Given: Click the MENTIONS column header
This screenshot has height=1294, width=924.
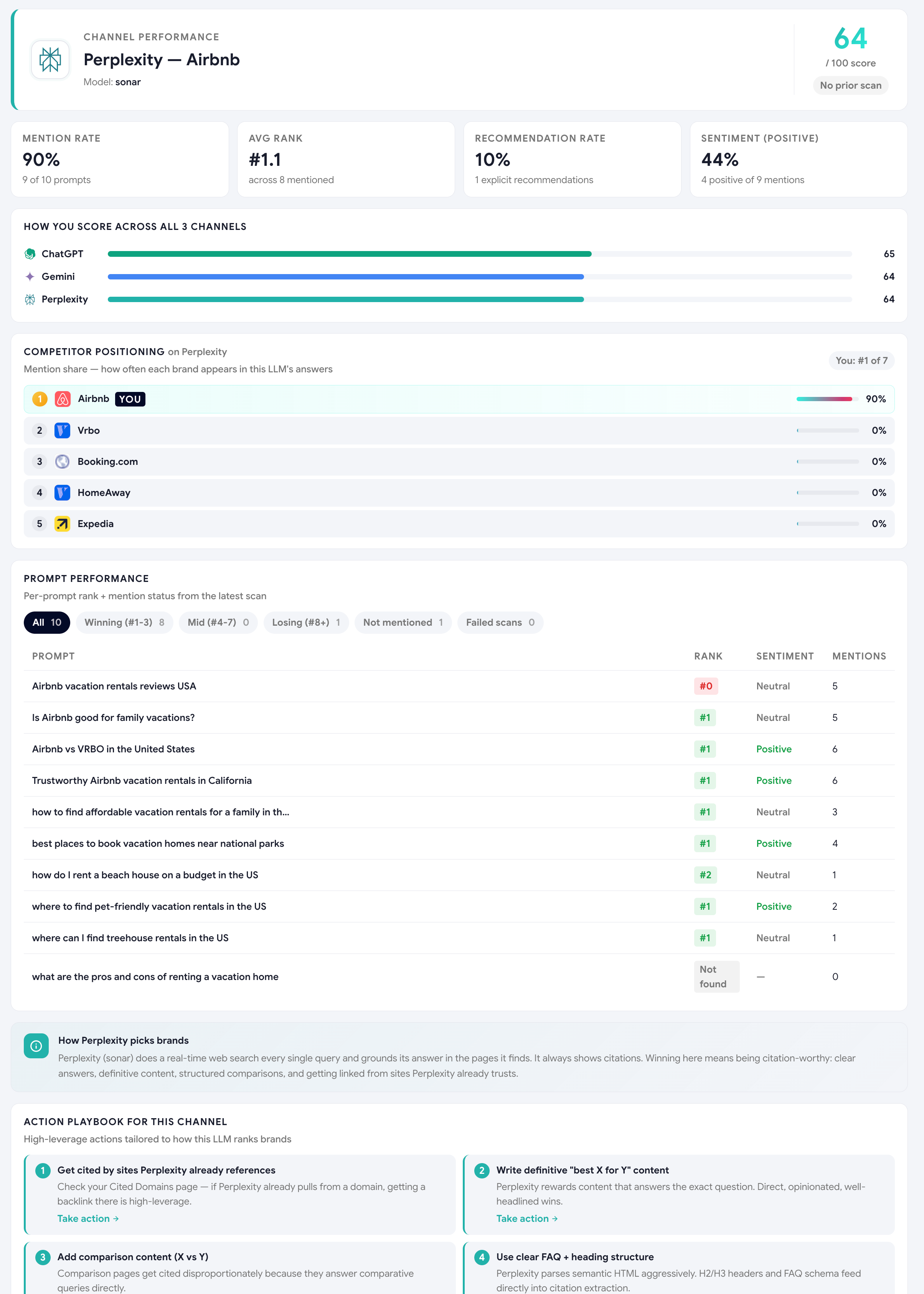Looking at the screenshot, I should click(859, 656).
